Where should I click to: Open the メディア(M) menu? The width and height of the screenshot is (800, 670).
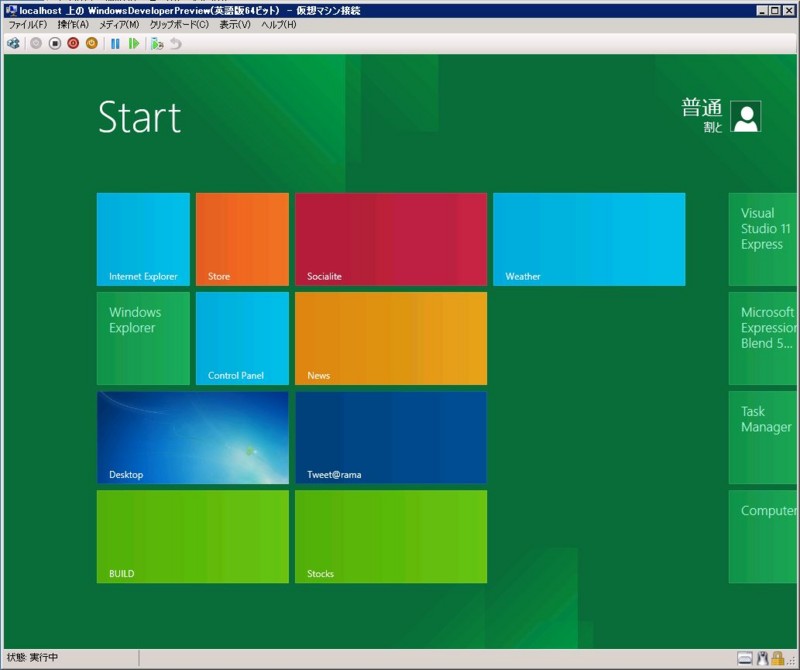[x=119, y=24]
